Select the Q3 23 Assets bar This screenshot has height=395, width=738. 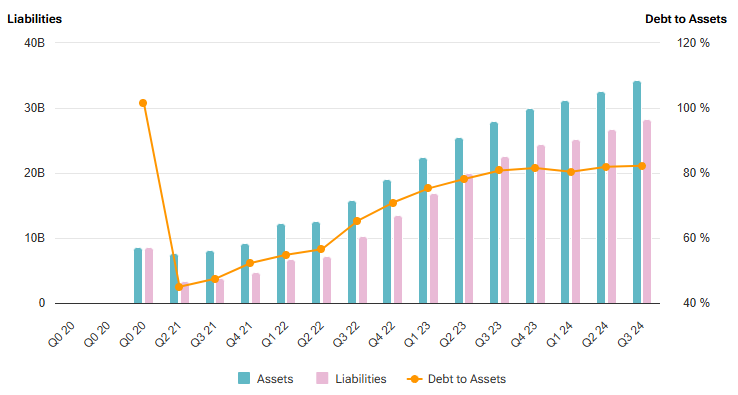click(x=494, y=212)
